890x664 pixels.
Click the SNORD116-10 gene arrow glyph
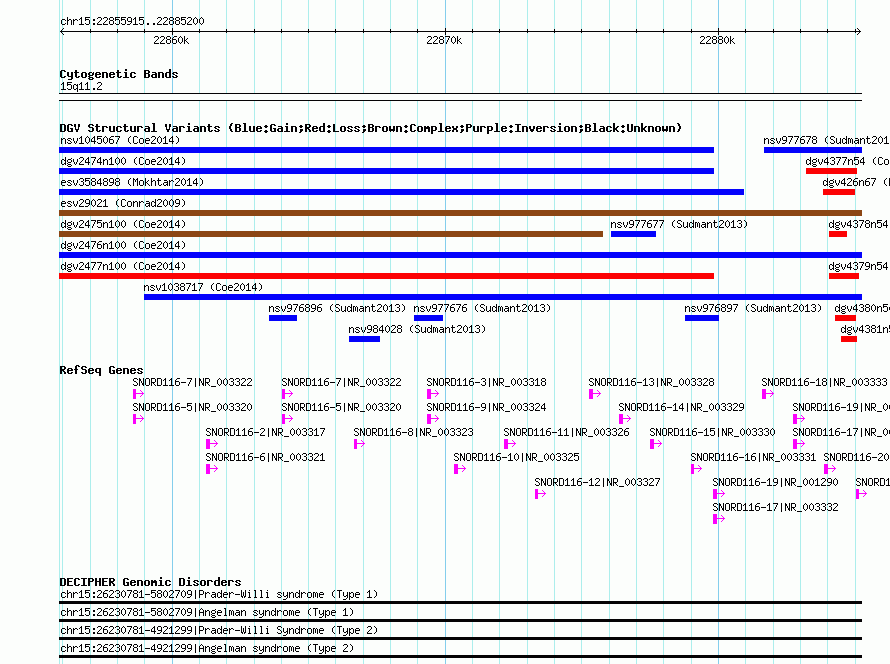(x=460, y=469)
